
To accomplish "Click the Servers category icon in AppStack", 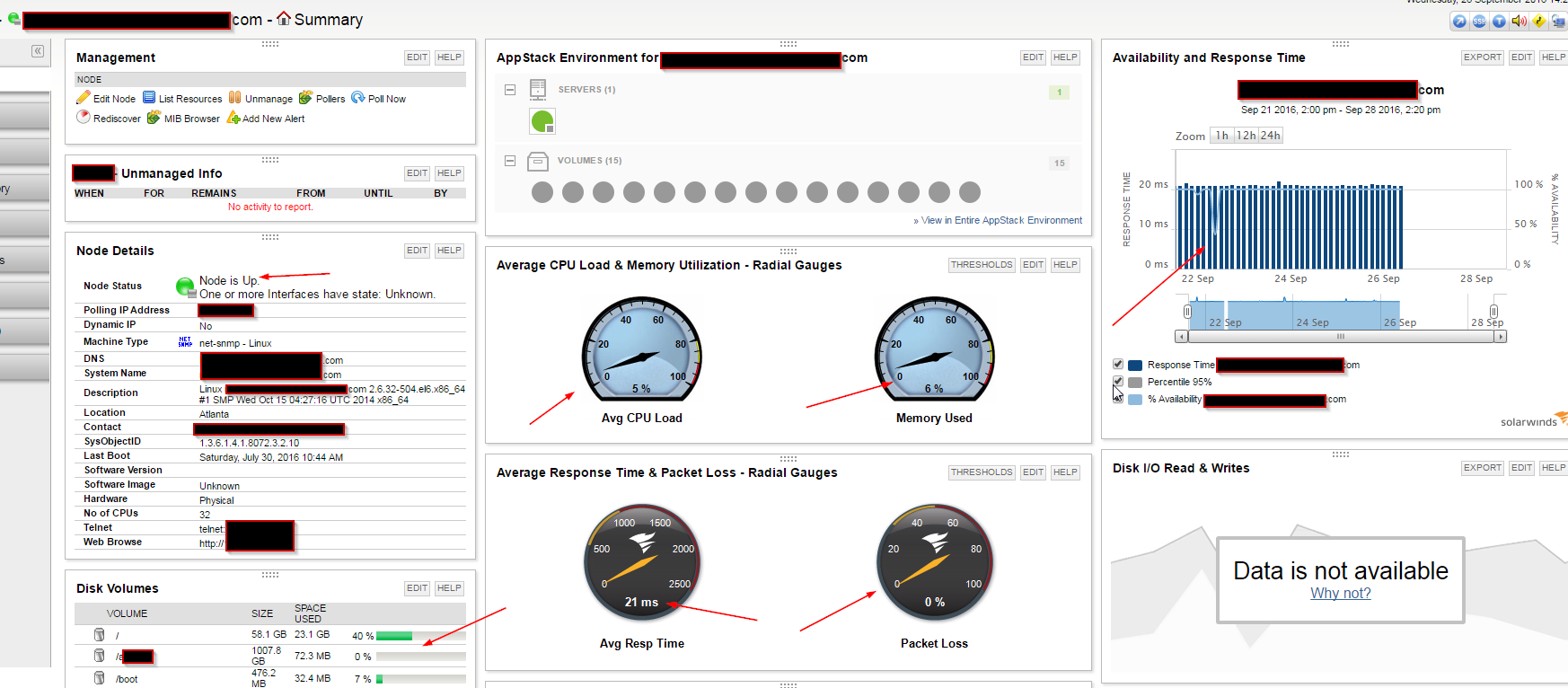I will (538, 89).
